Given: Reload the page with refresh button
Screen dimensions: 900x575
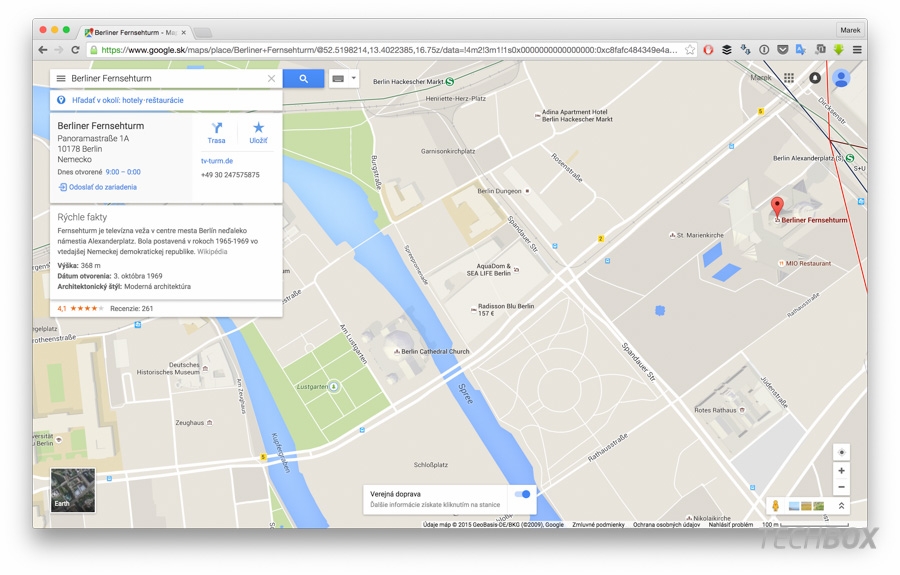Looking at the screenshot, I should [75, 50].
